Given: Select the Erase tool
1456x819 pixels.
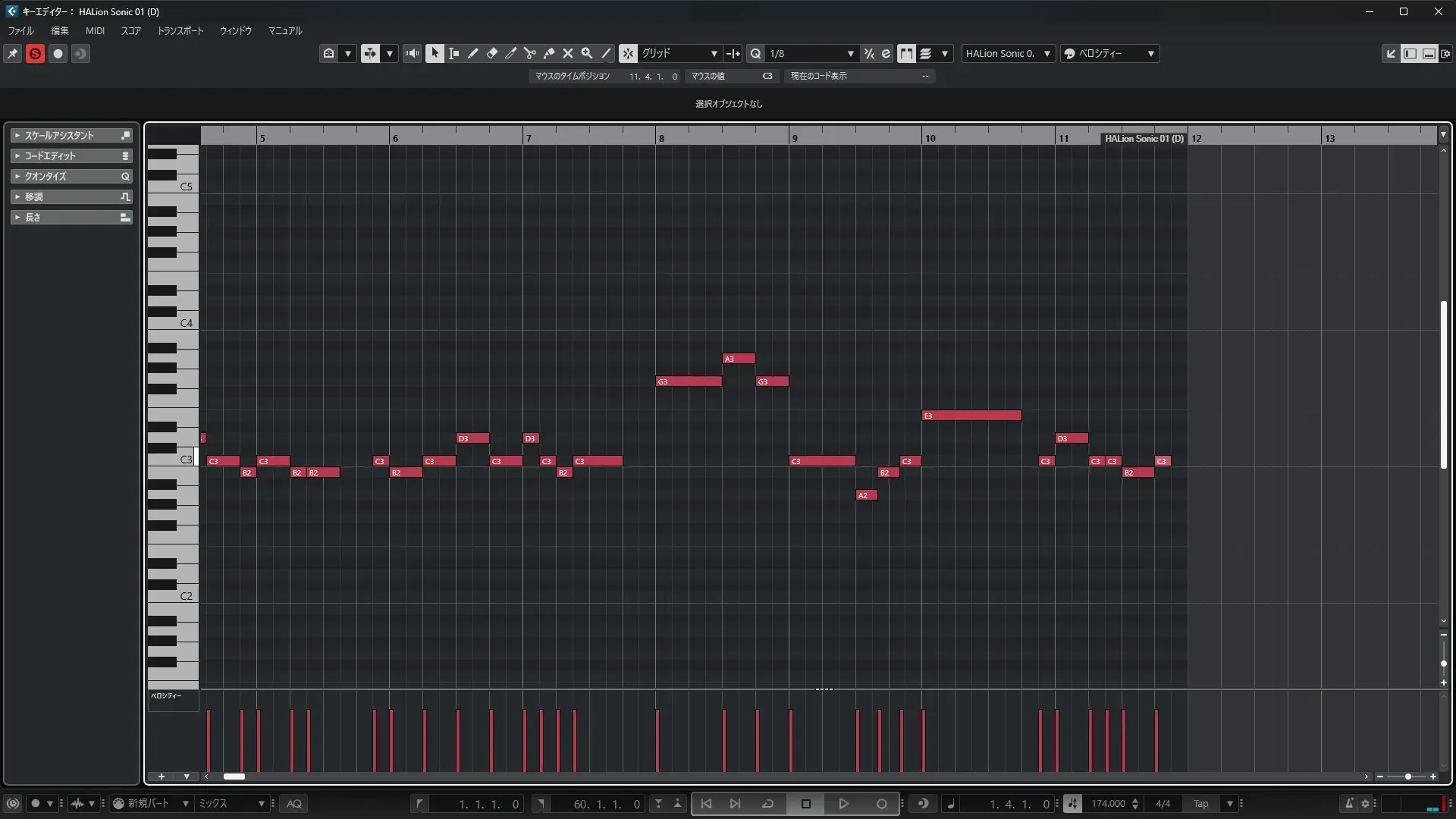Looking at the screenshot, I should click(491, 53).
